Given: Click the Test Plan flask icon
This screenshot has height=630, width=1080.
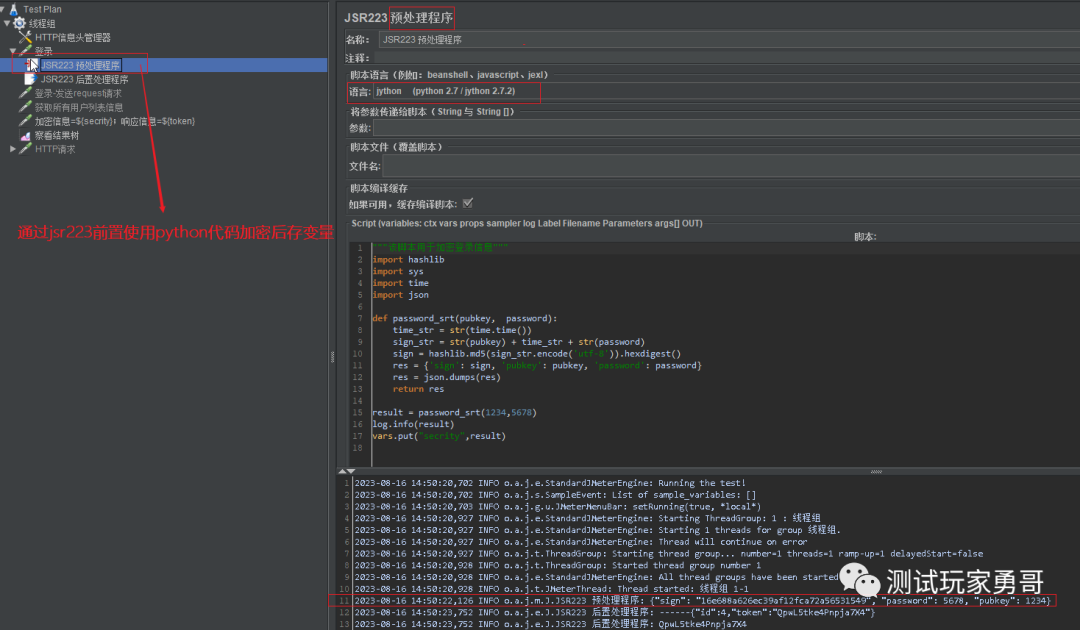Looking at the screenshot, I should [x=14, y=10].
